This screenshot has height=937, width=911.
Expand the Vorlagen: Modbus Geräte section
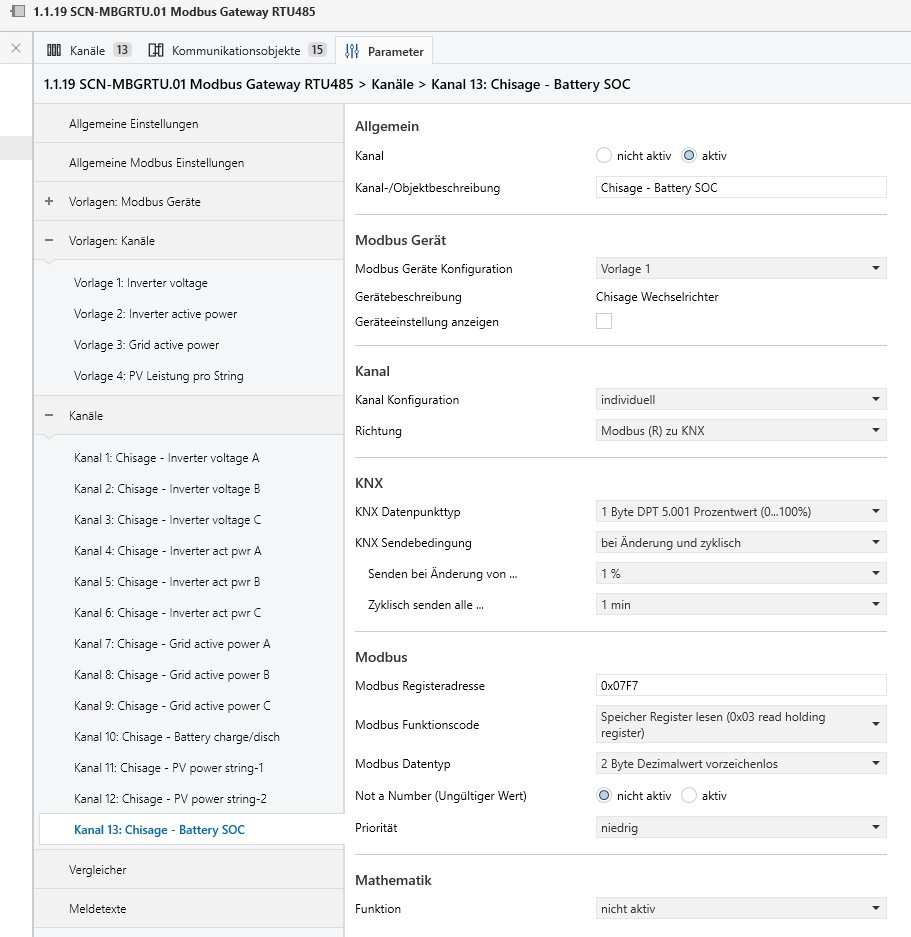(x=49, y=201)
